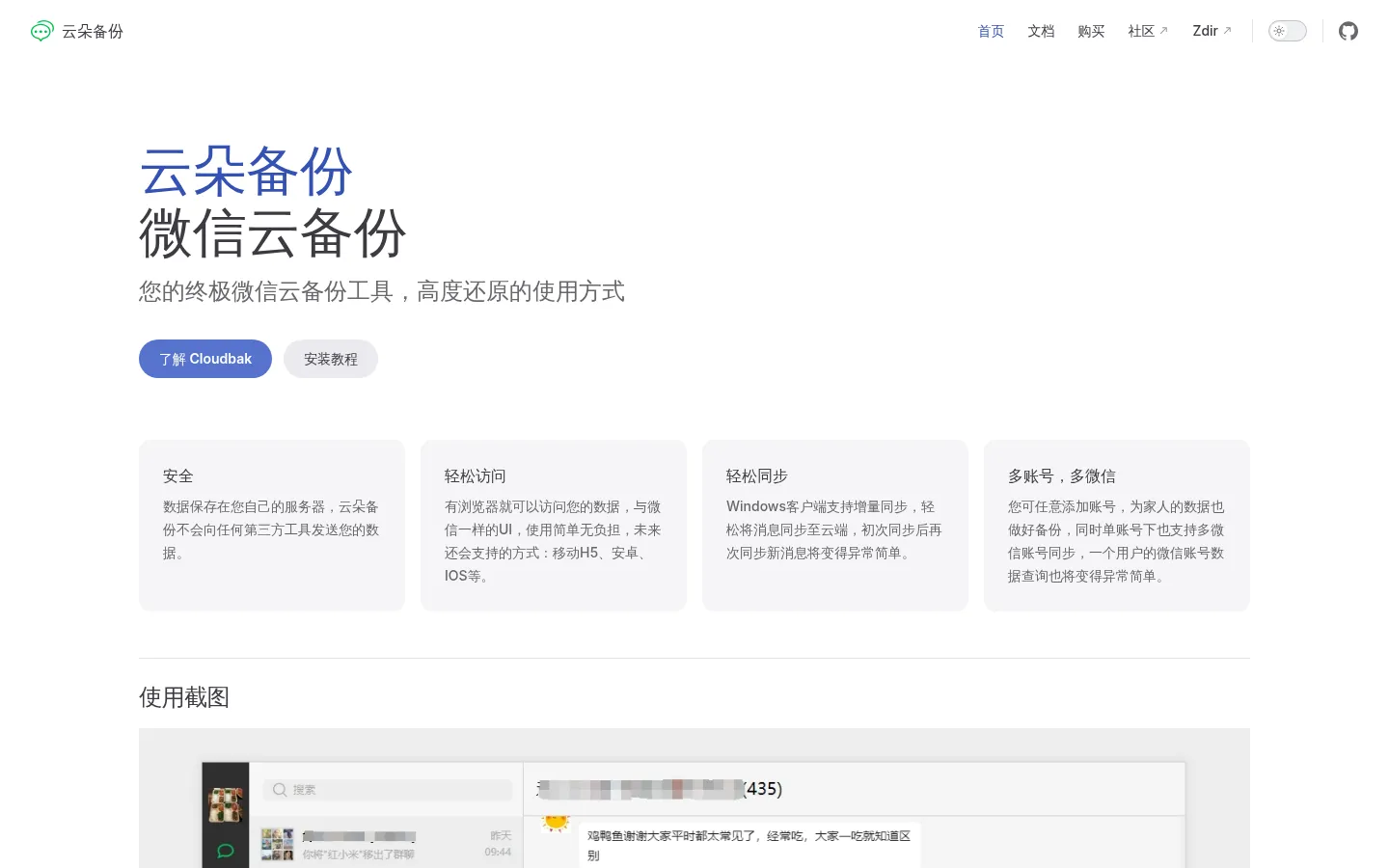Image resolution: width=1389 pixels, height=868 pixels.
Task: Toggle the dark mode appearance switch
Action: coord(1287,31)
